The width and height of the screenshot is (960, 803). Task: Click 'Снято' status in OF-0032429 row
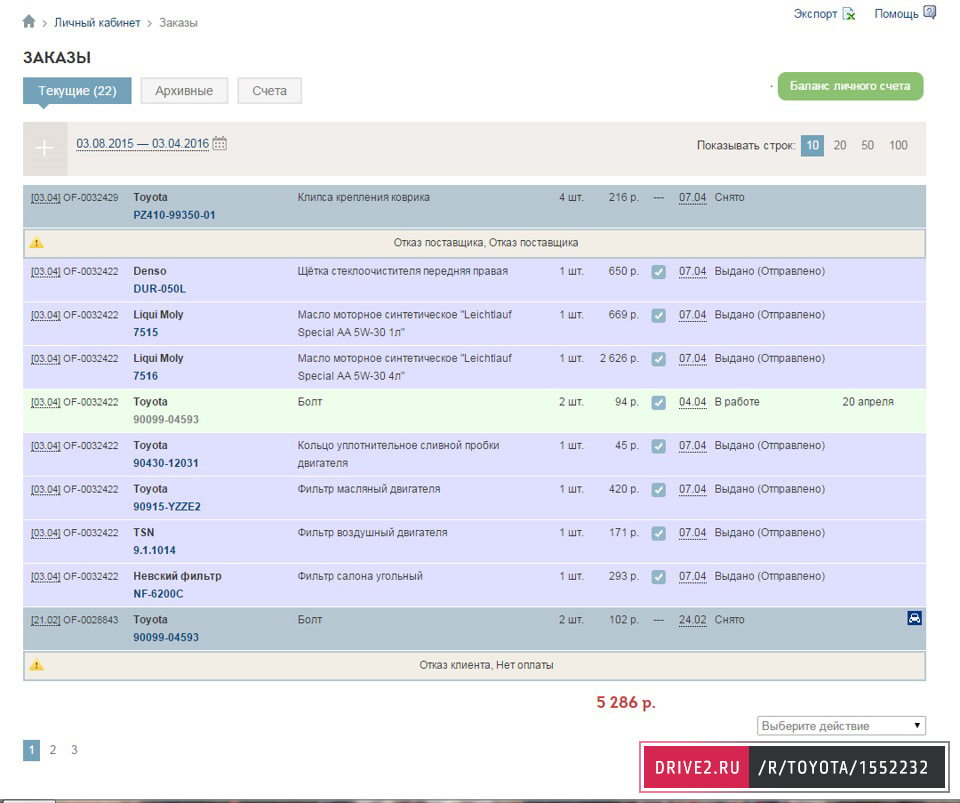click(730, 198)
